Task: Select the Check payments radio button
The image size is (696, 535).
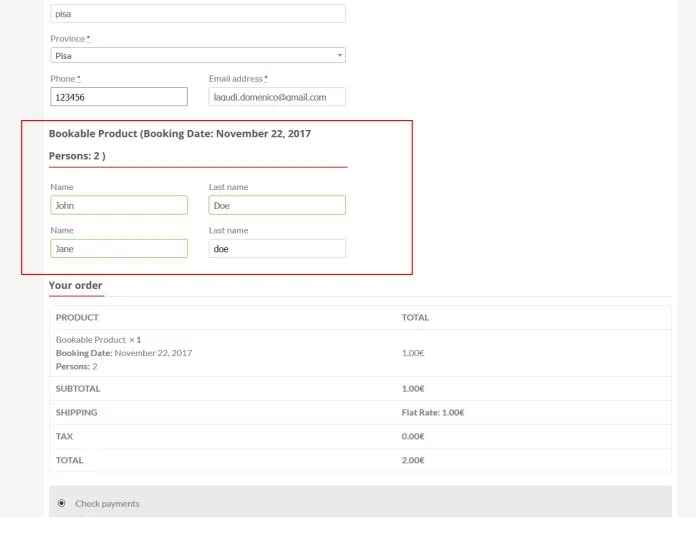Action: pyautogui.click(x=62, y=503)
